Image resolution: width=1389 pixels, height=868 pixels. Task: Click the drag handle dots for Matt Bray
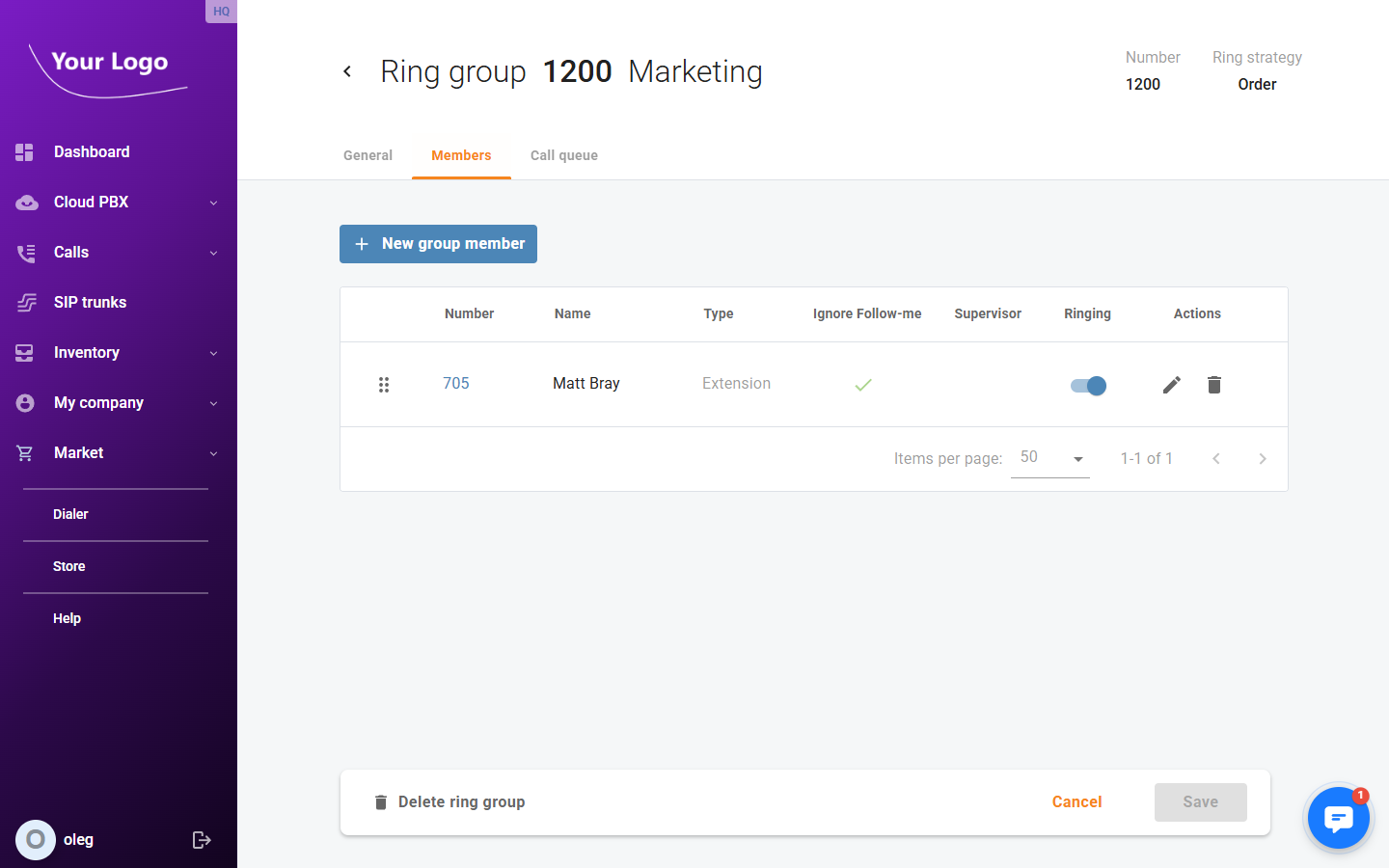384,384
